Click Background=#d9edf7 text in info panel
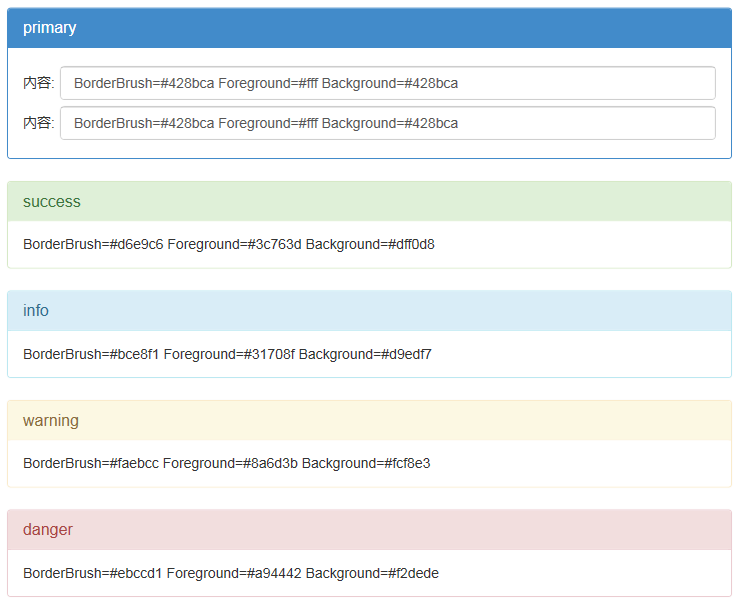 (365, 354)
